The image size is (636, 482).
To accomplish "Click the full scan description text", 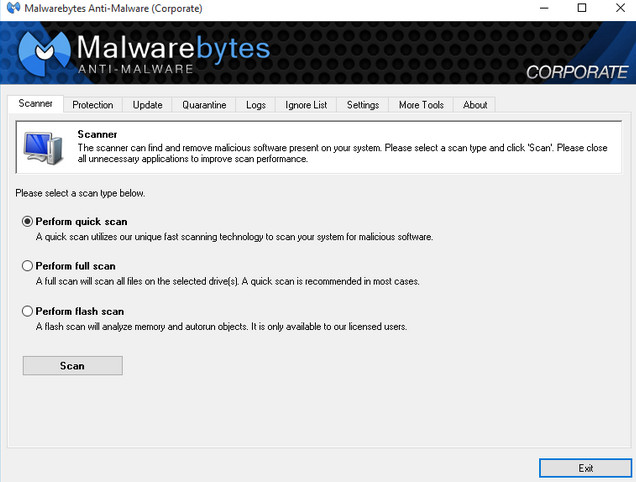I will (x=228, y=281).
